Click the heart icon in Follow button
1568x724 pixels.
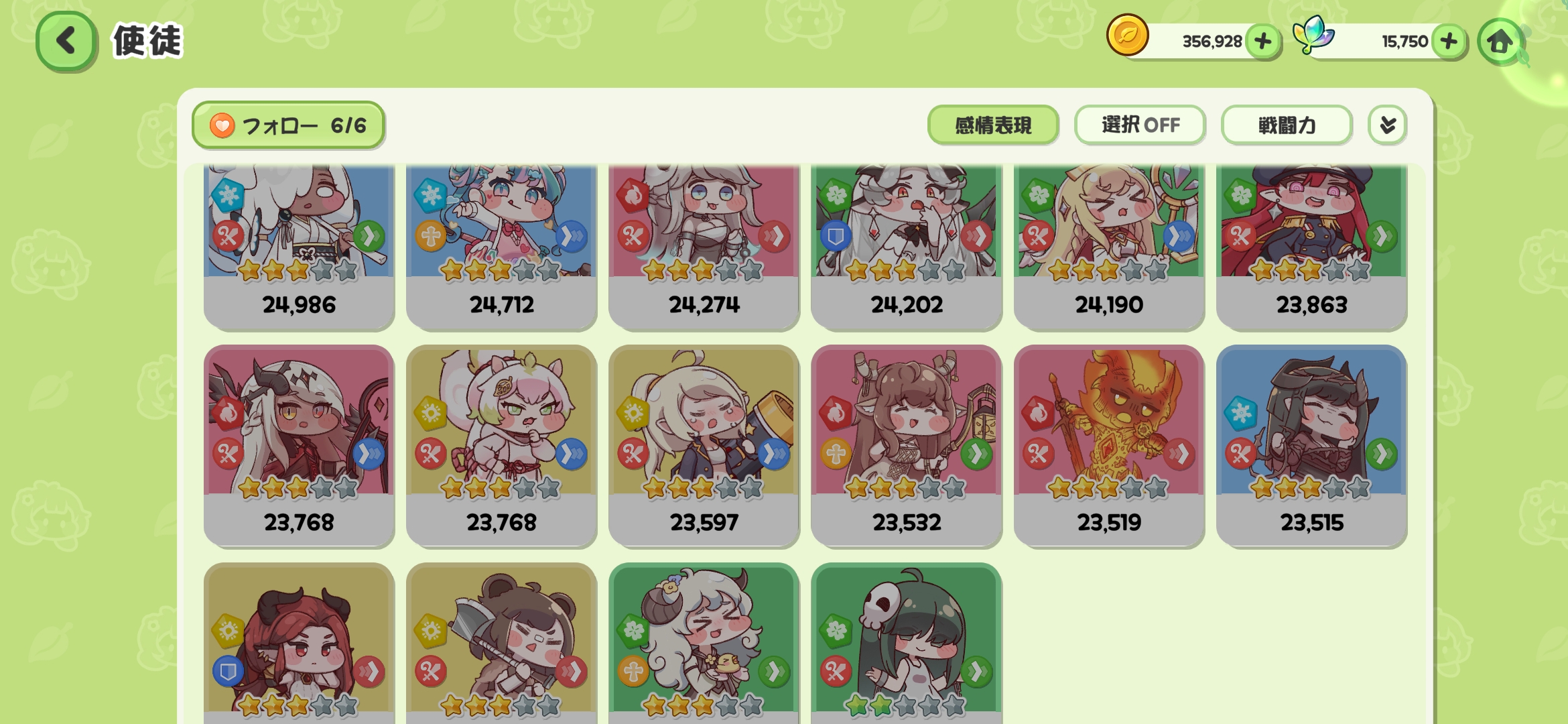(x=222, y=125)
